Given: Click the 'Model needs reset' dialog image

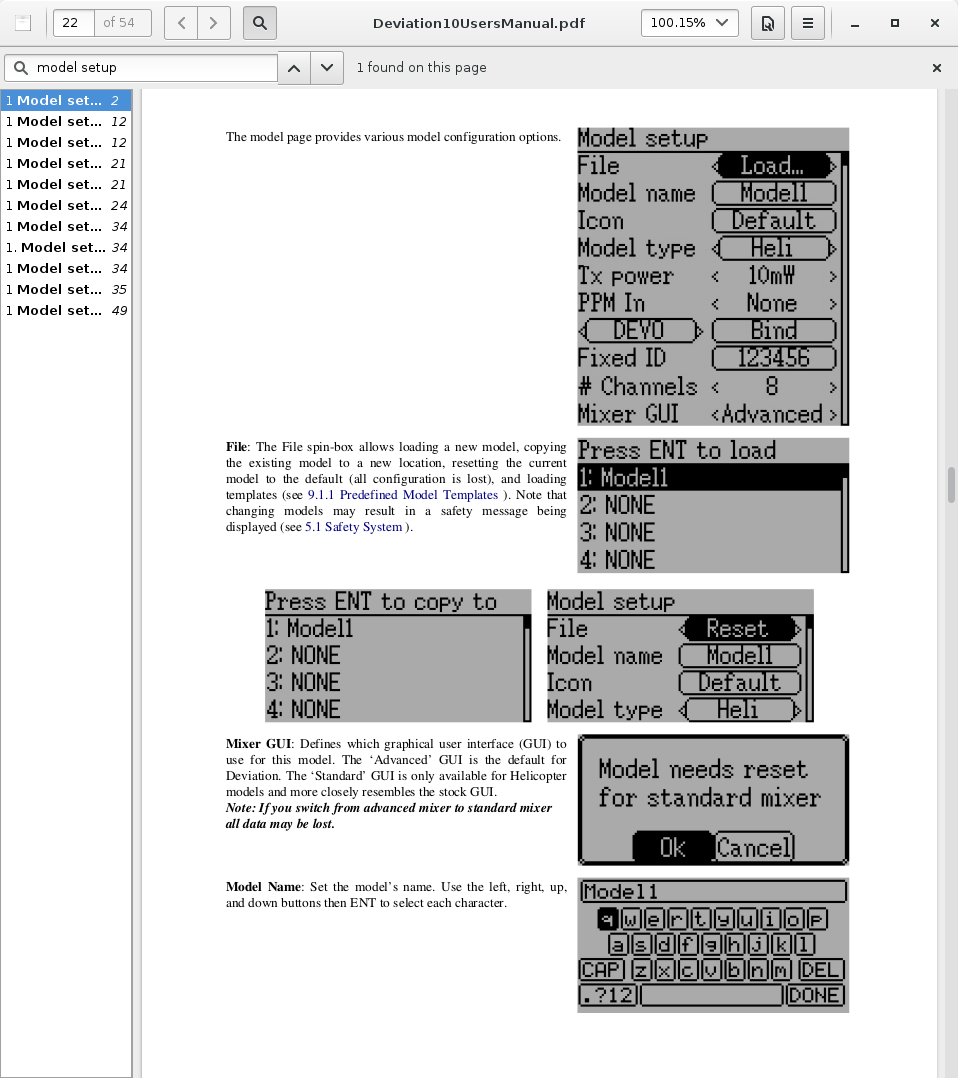Looking at the screenshot, I should (x=713, y=800).
